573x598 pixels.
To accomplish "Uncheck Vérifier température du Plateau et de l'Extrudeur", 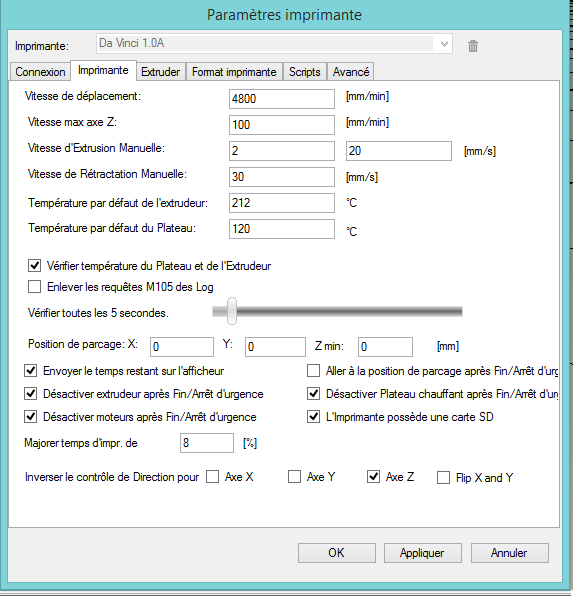I will click(34, 265).
